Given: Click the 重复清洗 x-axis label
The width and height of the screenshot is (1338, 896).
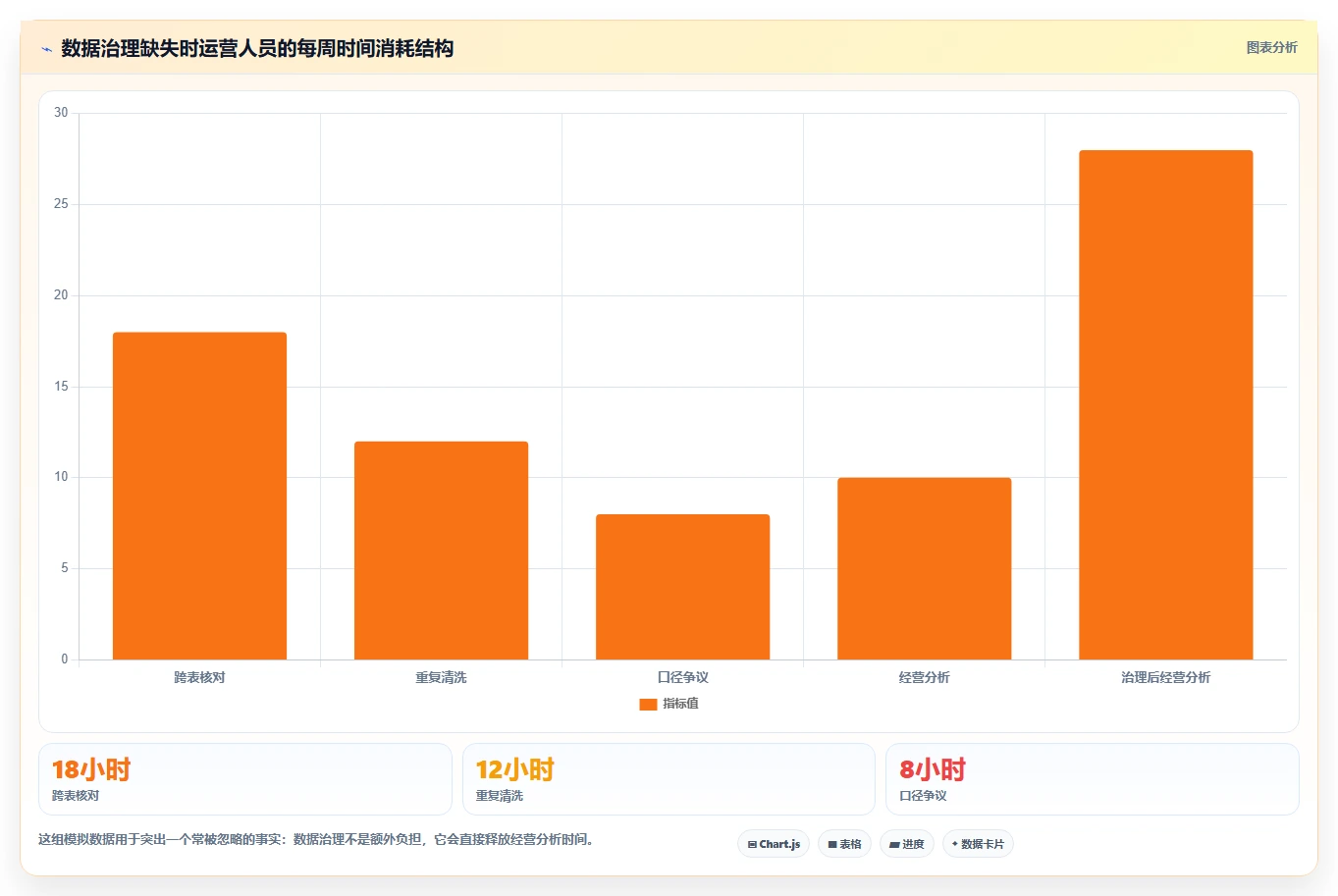Looking at the screenshot, I should [441, 677].
